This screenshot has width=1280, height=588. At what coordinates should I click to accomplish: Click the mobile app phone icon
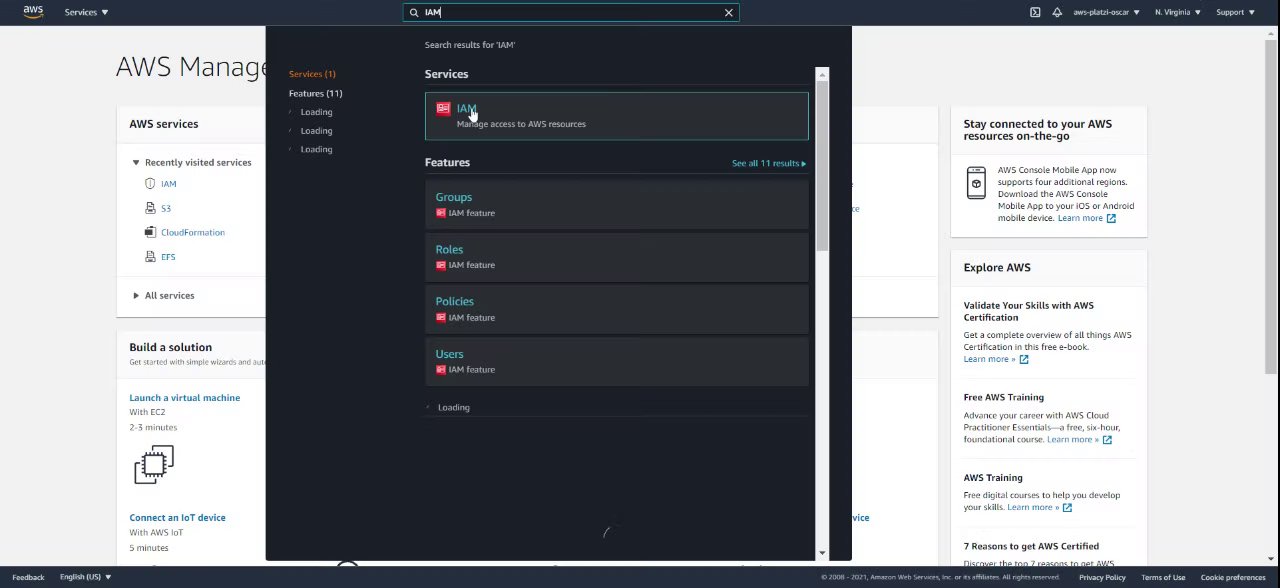(x=976, y=182)
